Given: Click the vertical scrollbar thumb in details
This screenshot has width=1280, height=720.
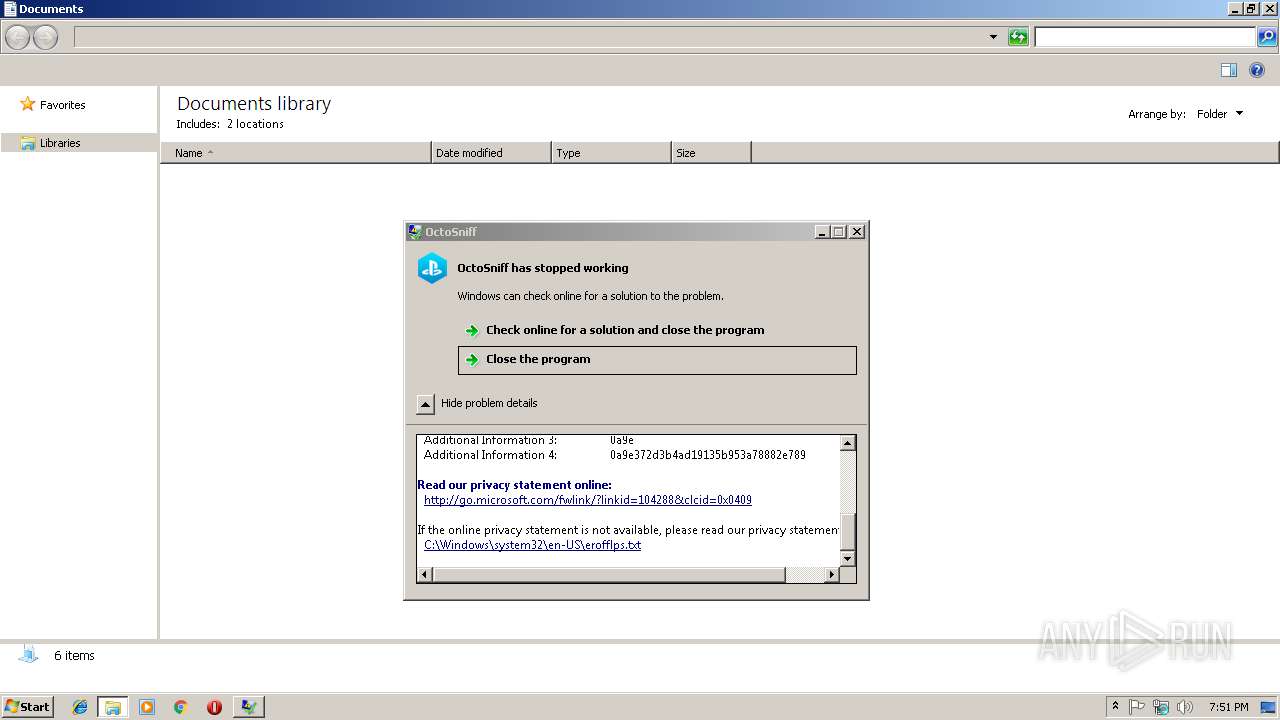Looking at the screenshot, I should click(x=848, y=530).
